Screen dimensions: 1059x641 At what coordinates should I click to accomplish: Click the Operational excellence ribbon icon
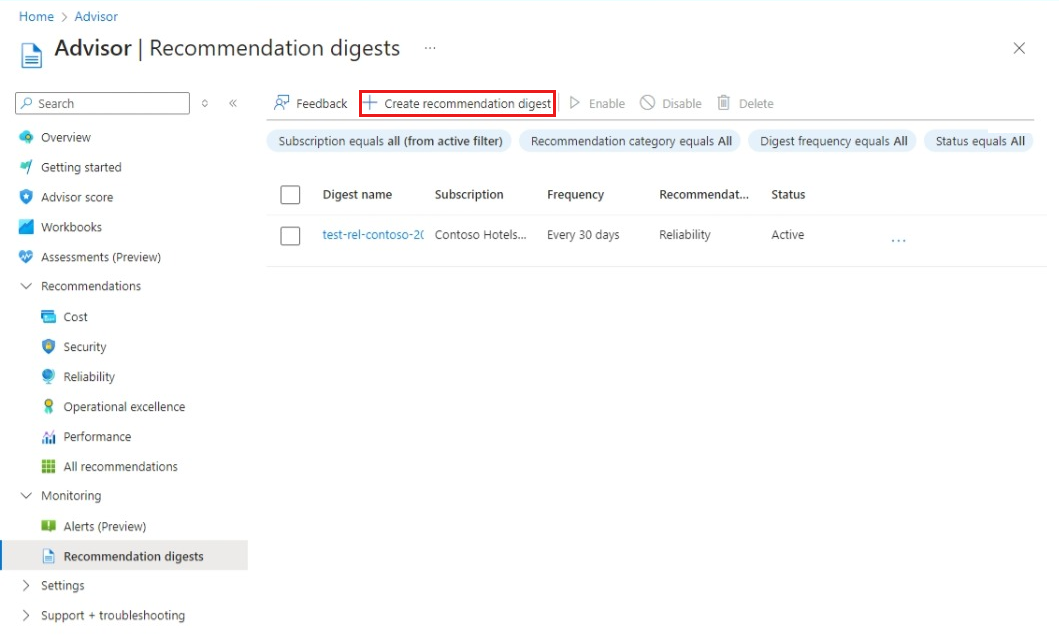[x=49, y=407]
